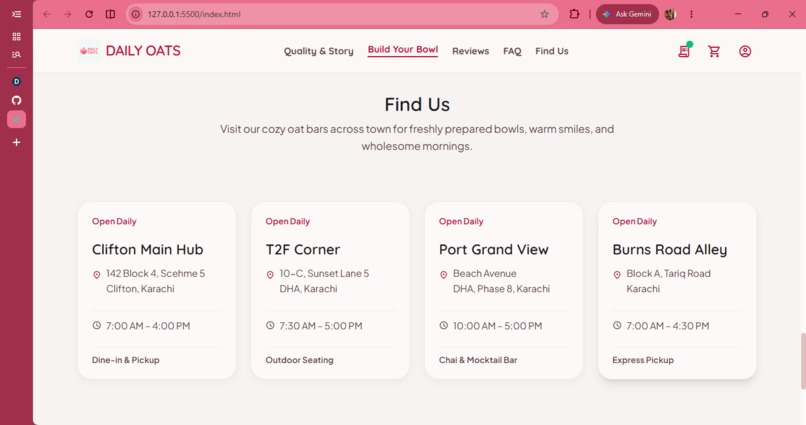
Task: Click '7:00 AM – 4:00 PM' hours text
Action: click(x=148, y=326)
